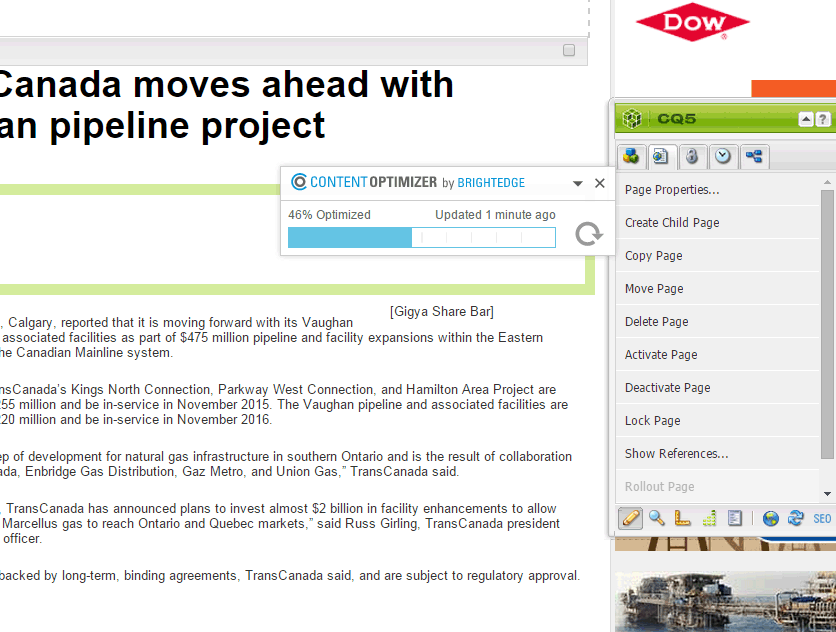836x632 pixels.
Task: Select Activate Page in sidekick
Action: pos(661,355)
